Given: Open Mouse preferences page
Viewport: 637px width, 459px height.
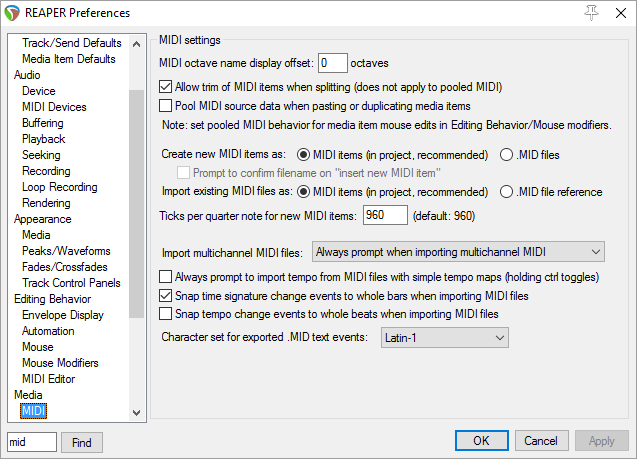Looking at the screenshot, I should [x=37, y=347].
